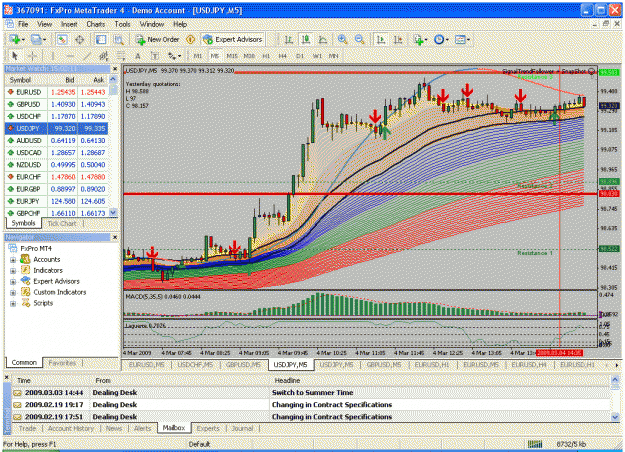The image size is (625, 452).
Task: Select the M15 timeframe
Action: point(232,56)
